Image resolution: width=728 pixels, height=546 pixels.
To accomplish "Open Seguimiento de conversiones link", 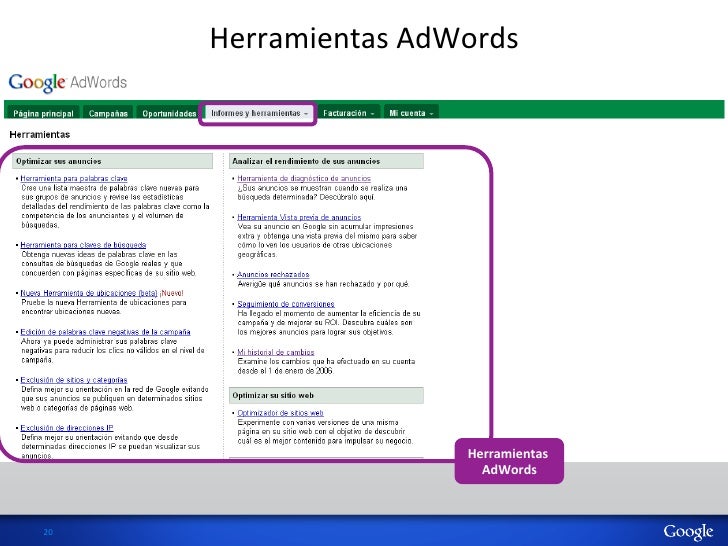I will point(286,304).
